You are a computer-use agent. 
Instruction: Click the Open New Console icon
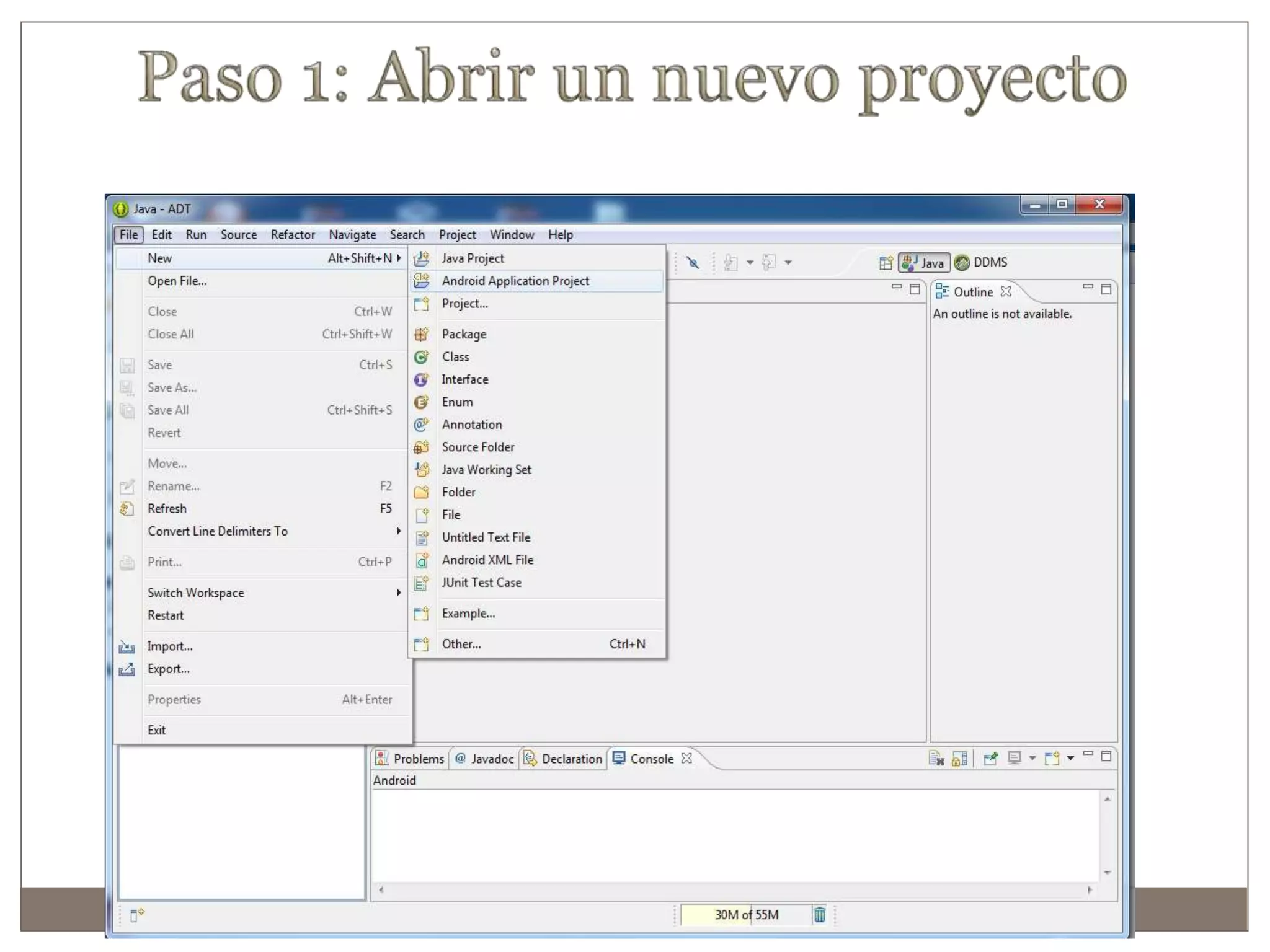point(1052,759)
